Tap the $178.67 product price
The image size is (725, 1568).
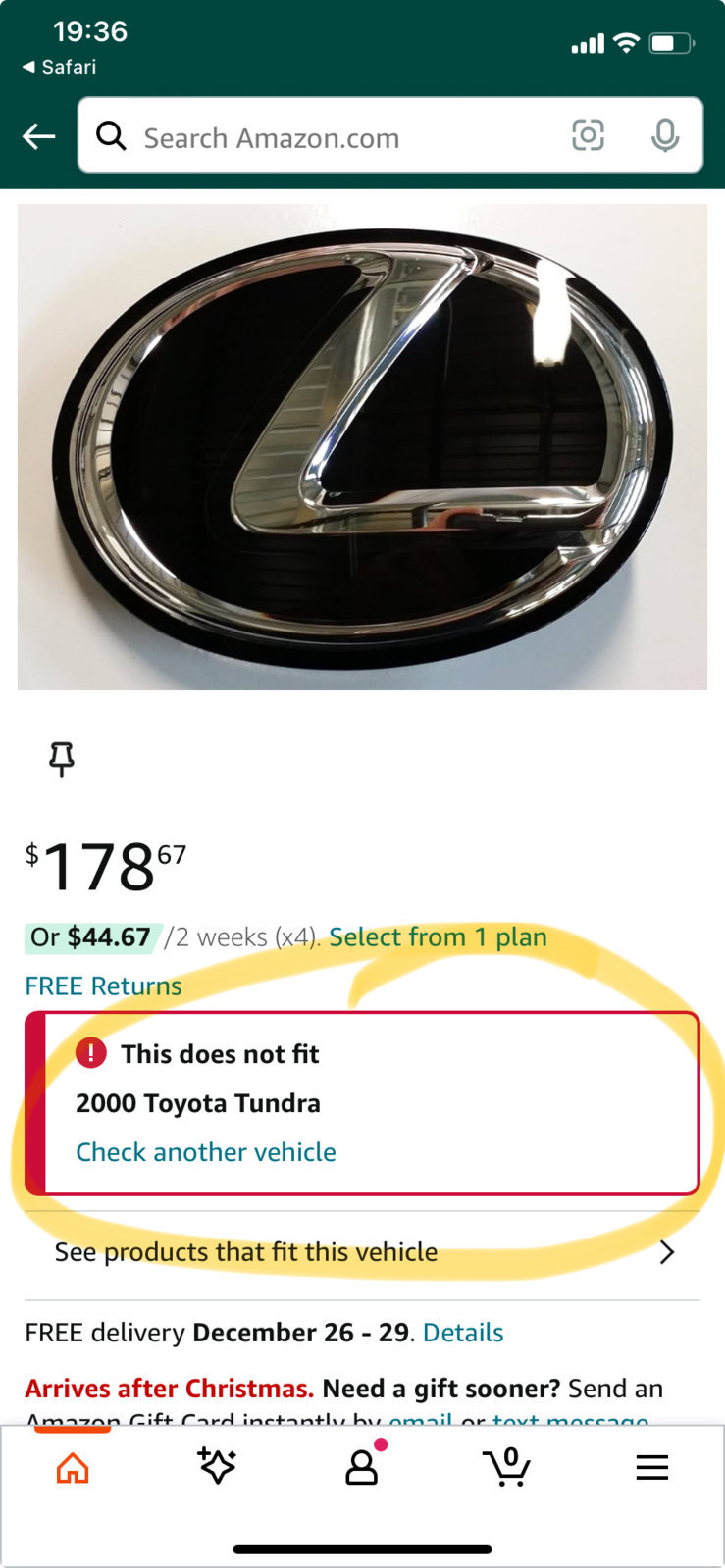point(106,867)
